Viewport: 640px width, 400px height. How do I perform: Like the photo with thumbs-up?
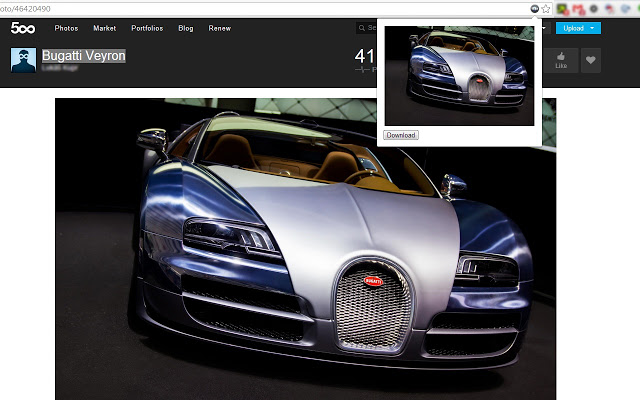point(561,60)
